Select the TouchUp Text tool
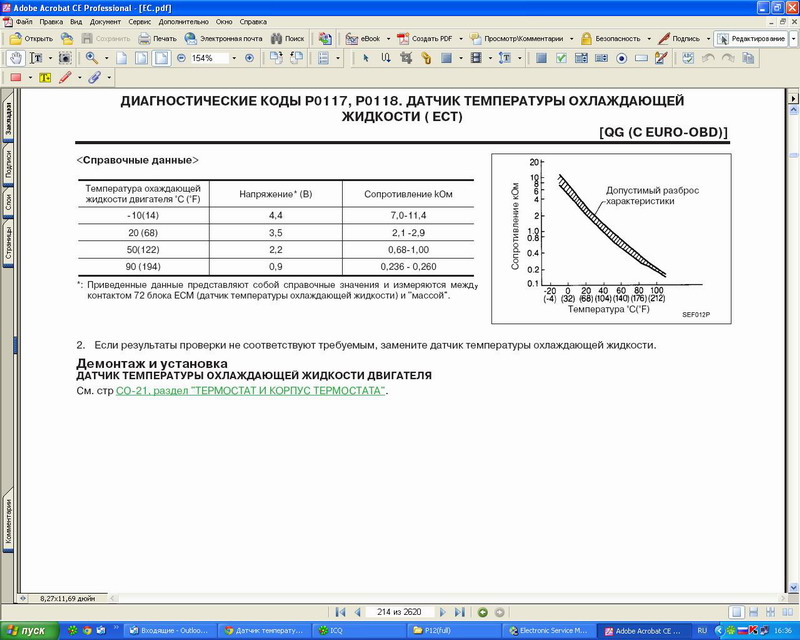800x640 pixels. point(505,58)
